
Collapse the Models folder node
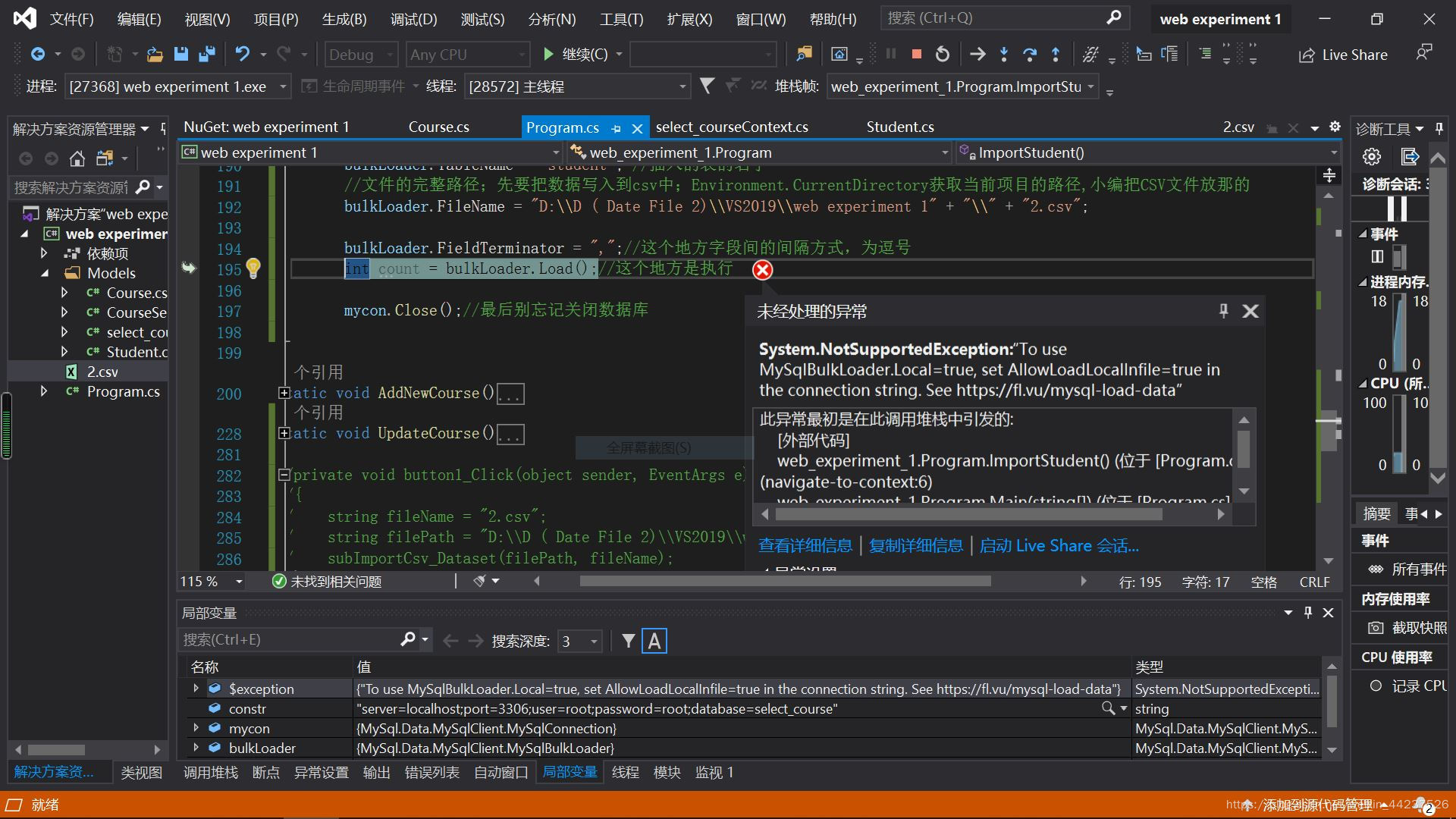45,273
